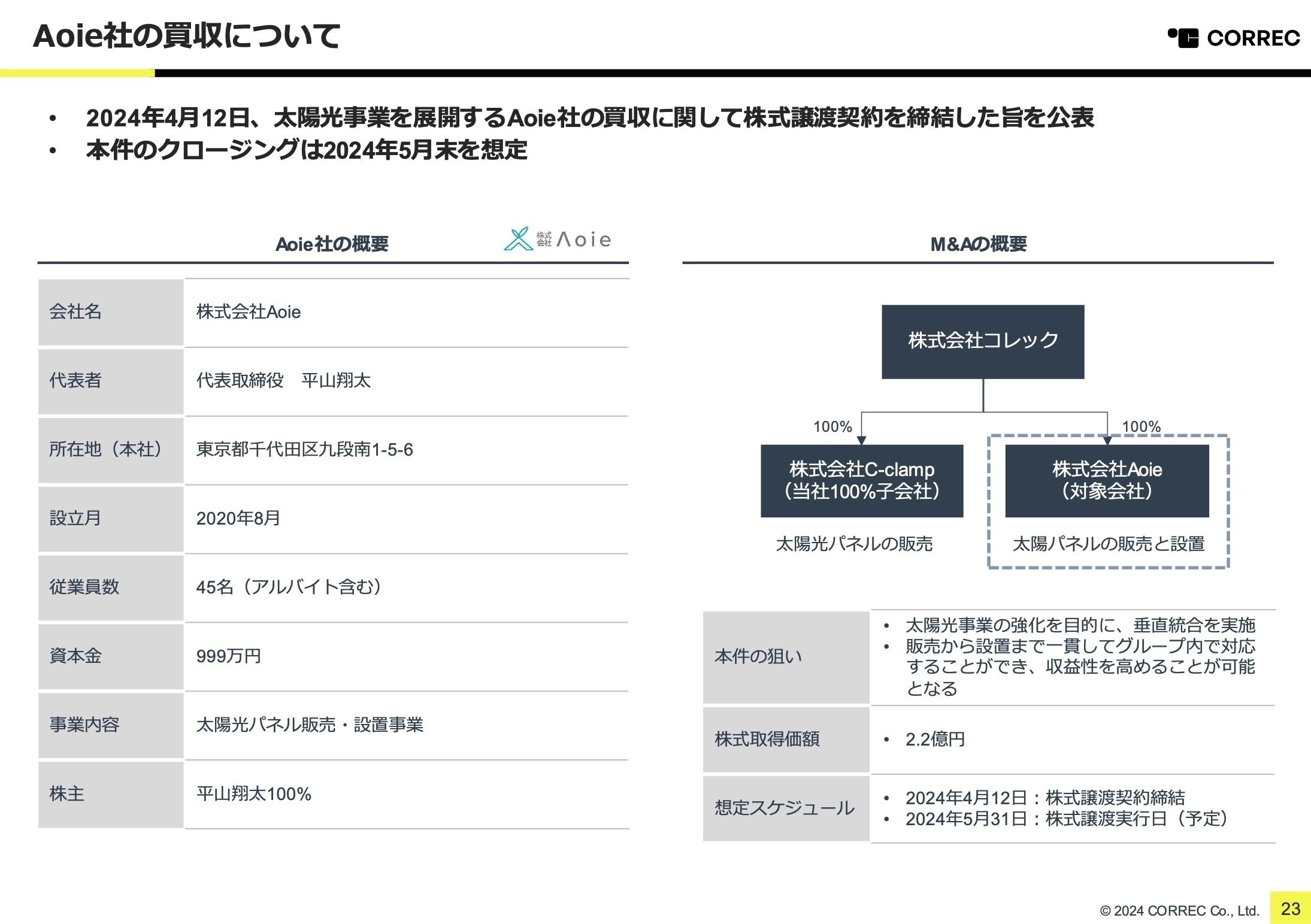Click '2024年4月12日：株式譲渡契約締結' line
1311x924 pixels.
click(1045, 798)
